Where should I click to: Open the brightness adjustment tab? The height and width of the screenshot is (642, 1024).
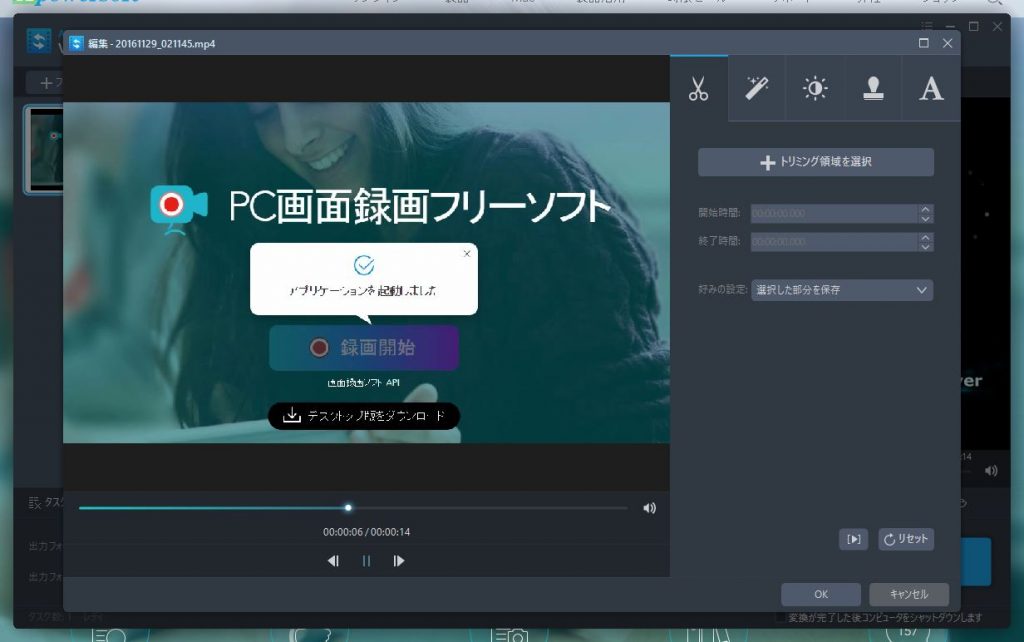815,89
